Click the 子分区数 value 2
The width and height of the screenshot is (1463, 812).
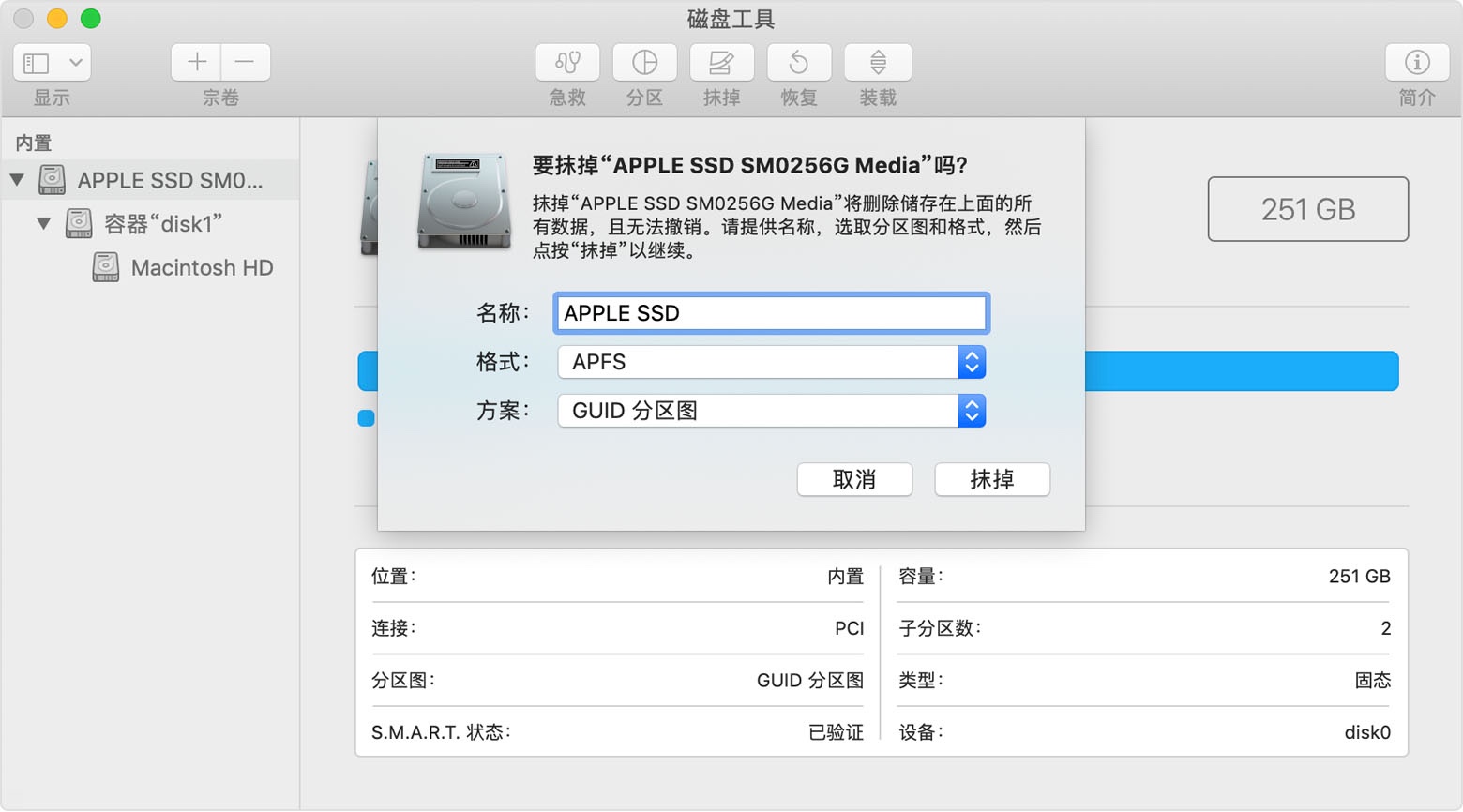pyautogui.click(x=1385, y=628)
